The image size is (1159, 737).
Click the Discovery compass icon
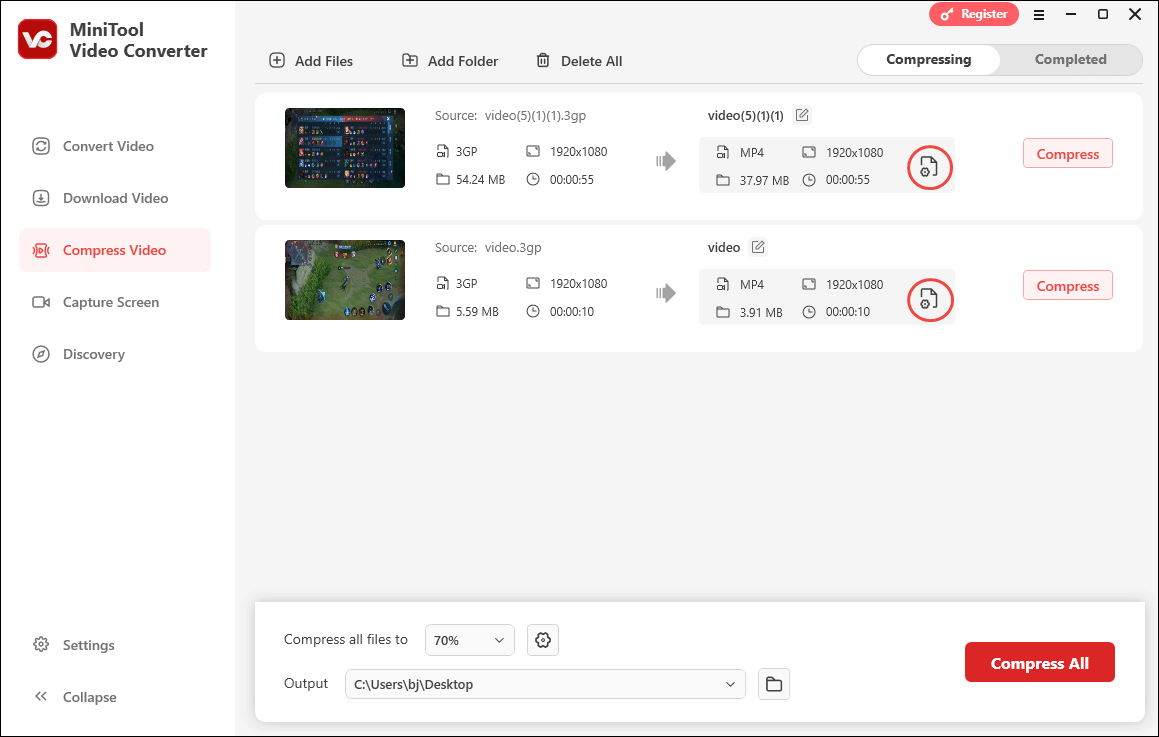41,354
